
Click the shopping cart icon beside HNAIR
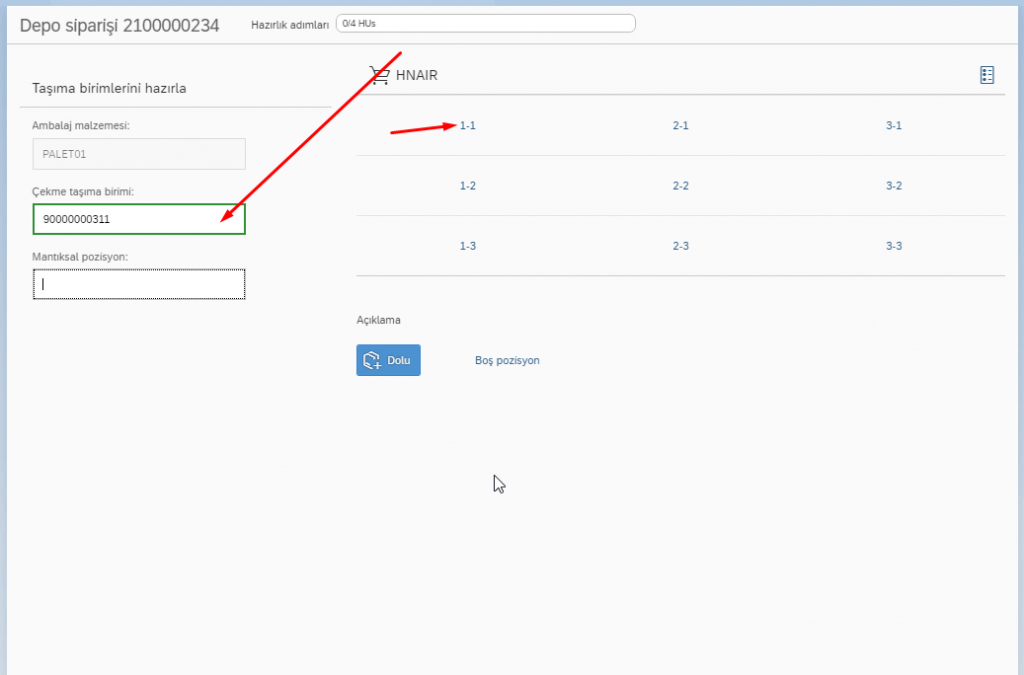[x=379, y=75]
